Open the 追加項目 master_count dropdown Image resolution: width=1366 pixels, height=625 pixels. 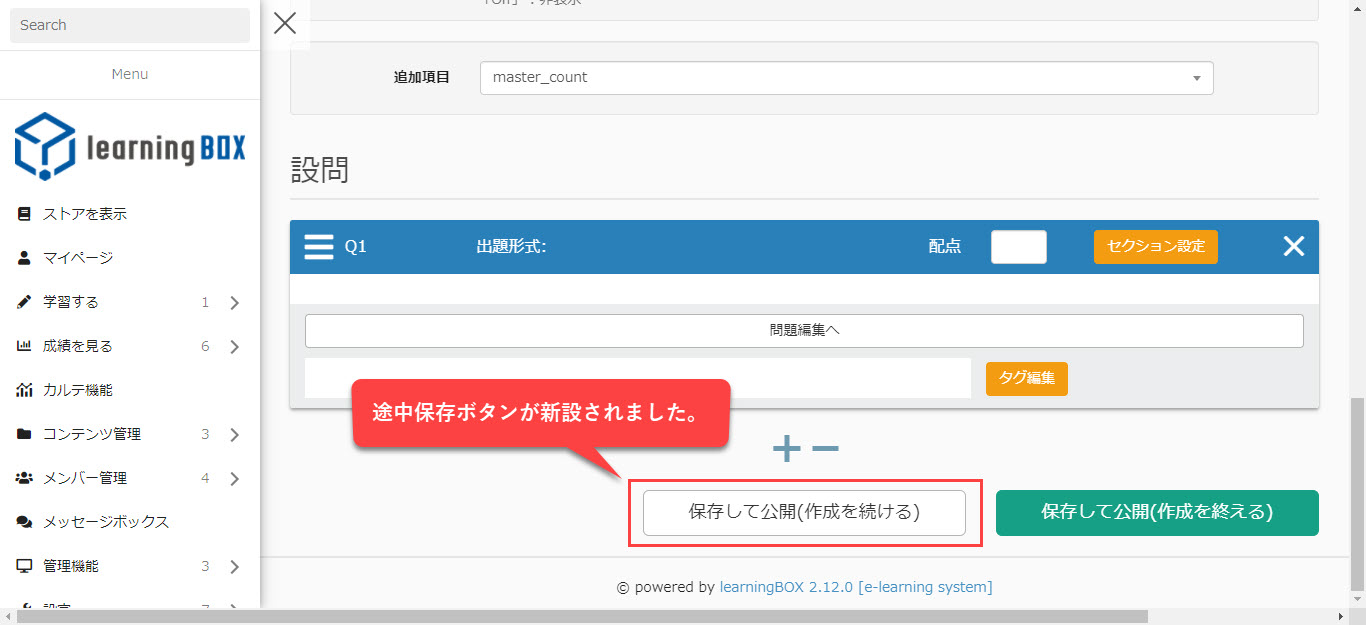click(846, 78)
